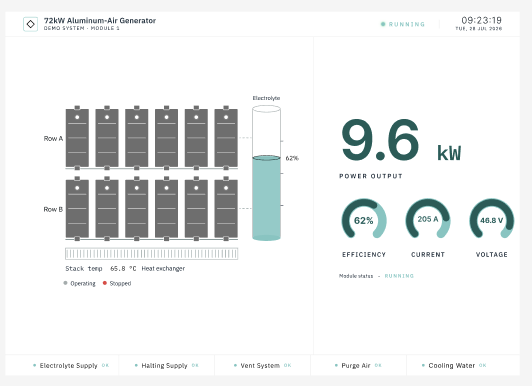Select the leftmost cell in Row B

click(77, 209)
